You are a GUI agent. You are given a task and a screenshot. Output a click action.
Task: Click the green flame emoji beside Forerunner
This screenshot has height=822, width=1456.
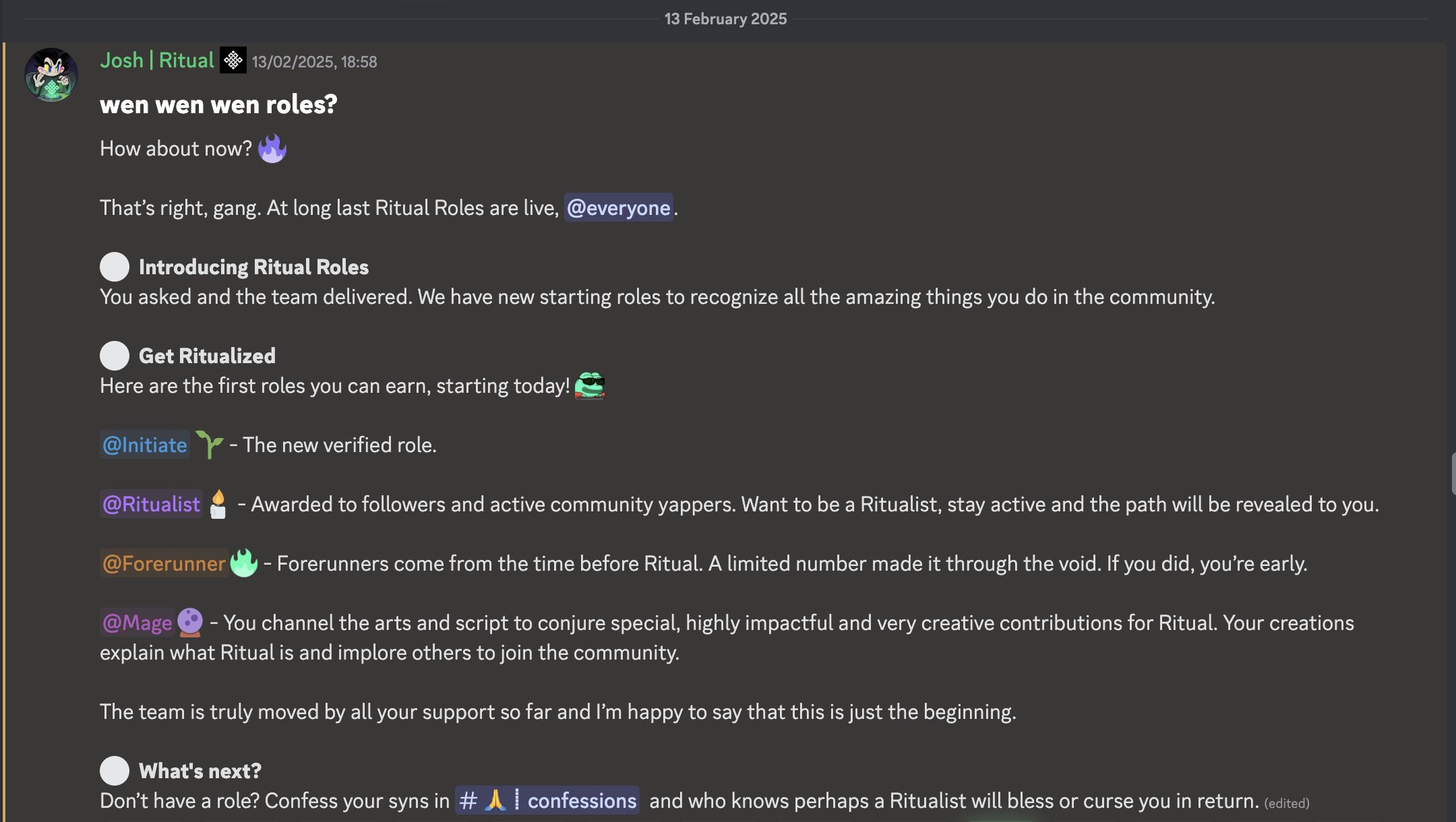244,563
